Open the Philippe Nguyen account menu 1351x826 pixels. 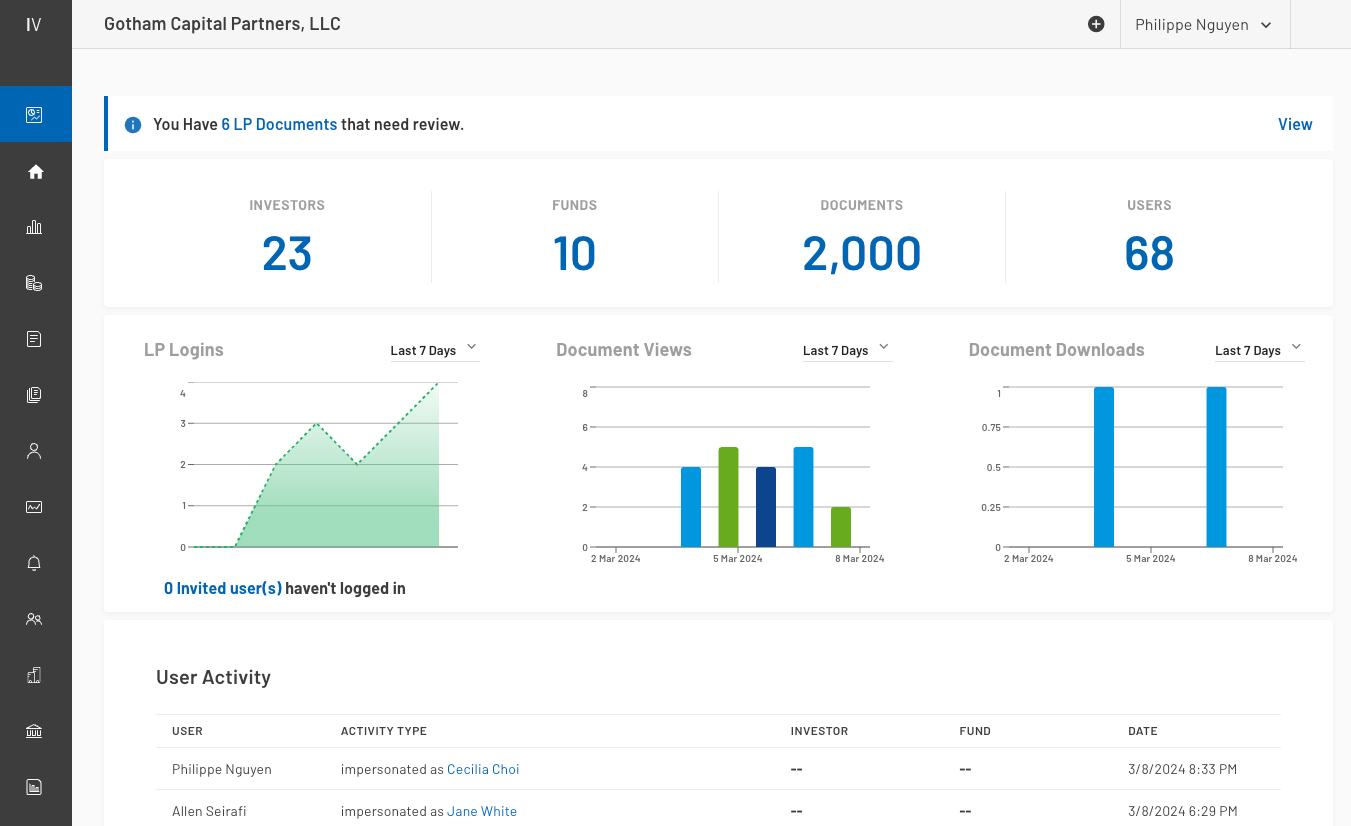pyautogui.click(x=1205, y=24)
